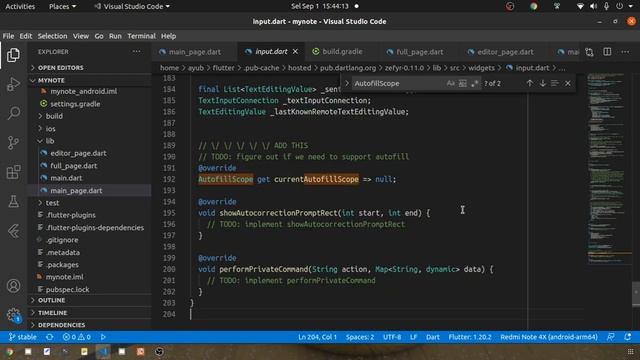Open the File menu
The image size is (640, 360).
(8, 36)
